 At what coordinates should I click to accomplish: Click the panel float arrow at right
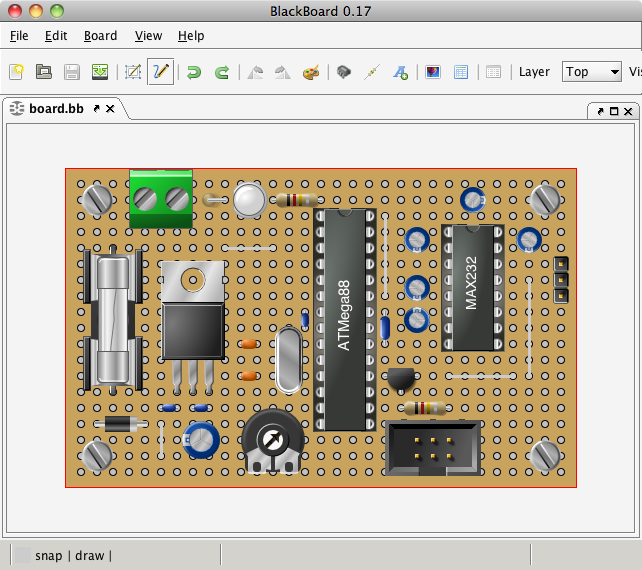coord(600,111)
